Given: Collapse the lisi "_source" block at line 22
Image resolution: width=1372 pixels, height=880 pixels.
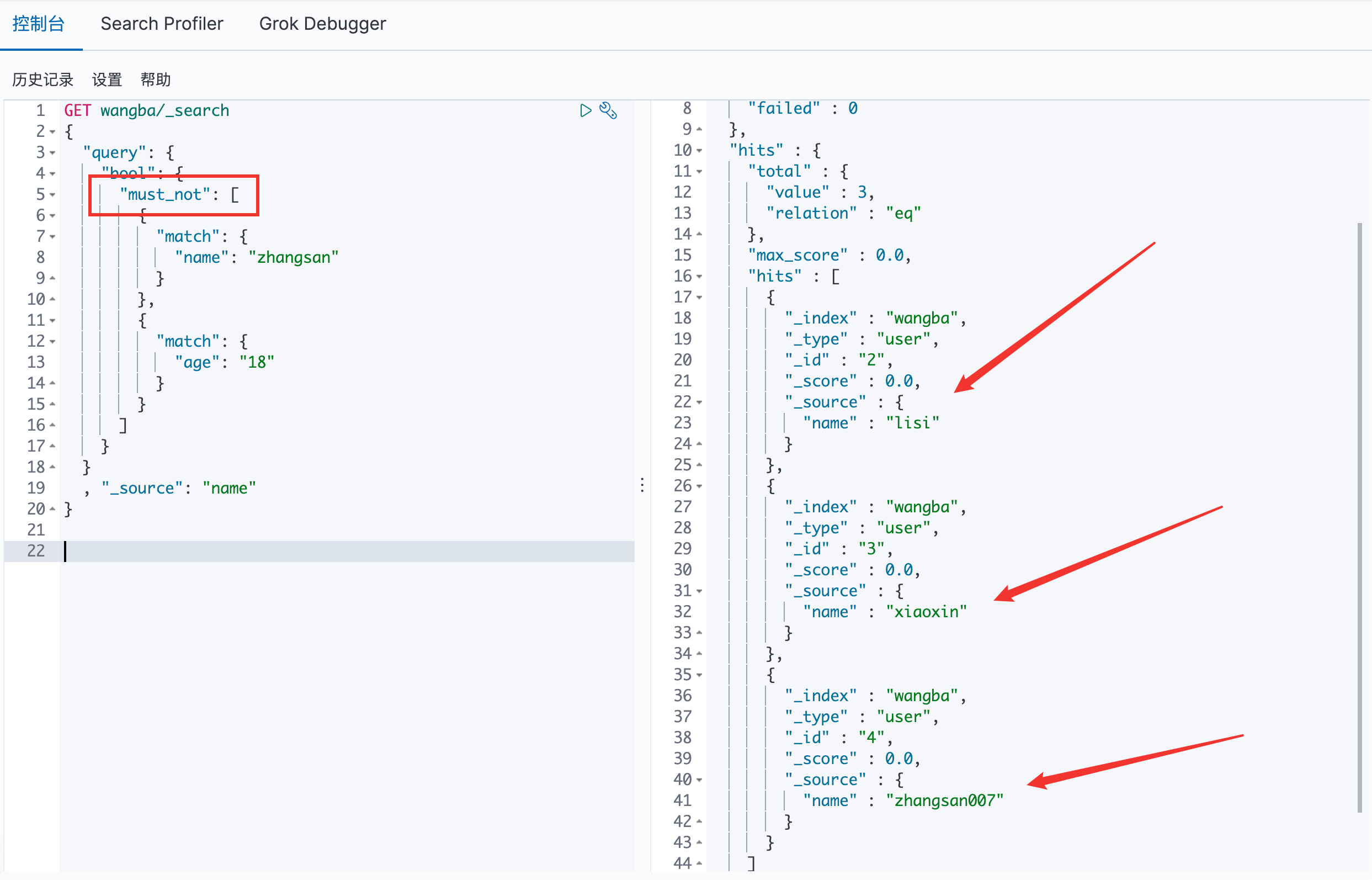Looking at the screenshot, I should point(699,402).
